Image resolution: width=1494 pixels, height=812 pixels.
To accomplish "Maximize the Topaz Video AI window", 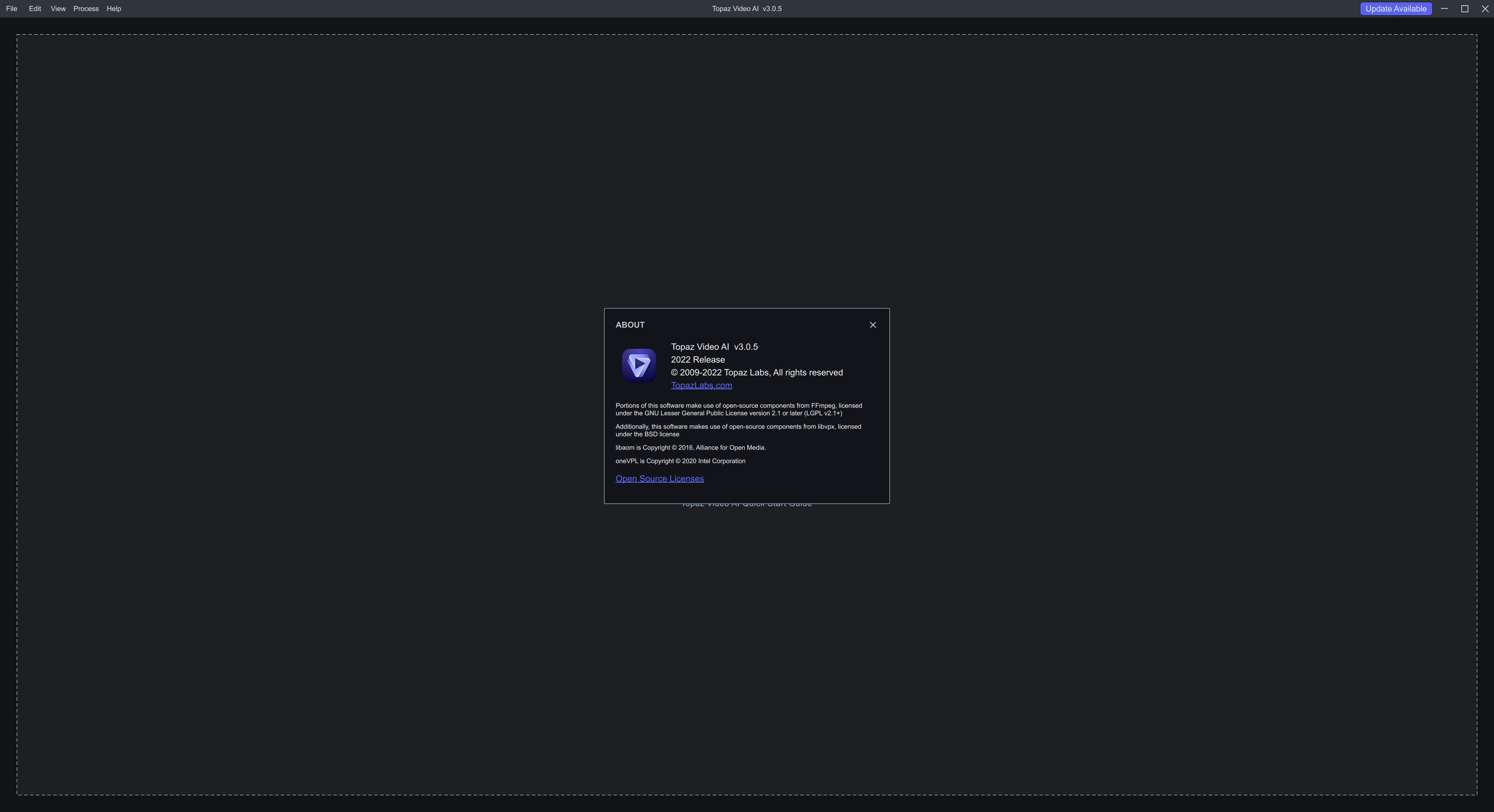I will pyautogui.click(x=1464, y=9).
